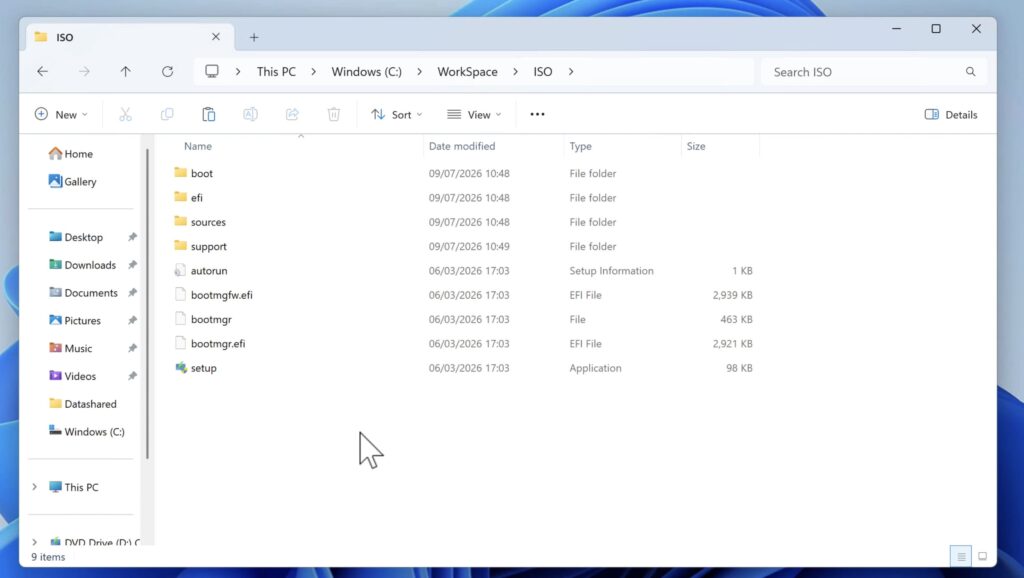1024x578 pixels.
Task: Unpin Documents using its pin icon
Action: click(133, 293)
